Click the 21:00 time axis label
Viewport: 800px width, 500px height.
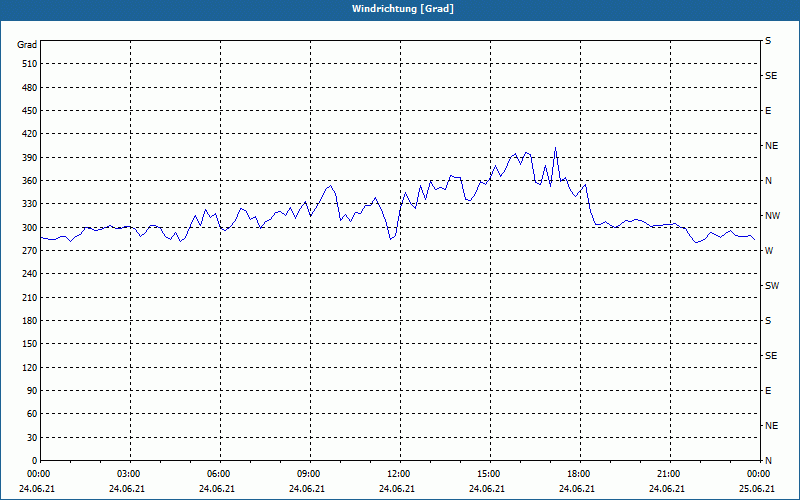668,473
